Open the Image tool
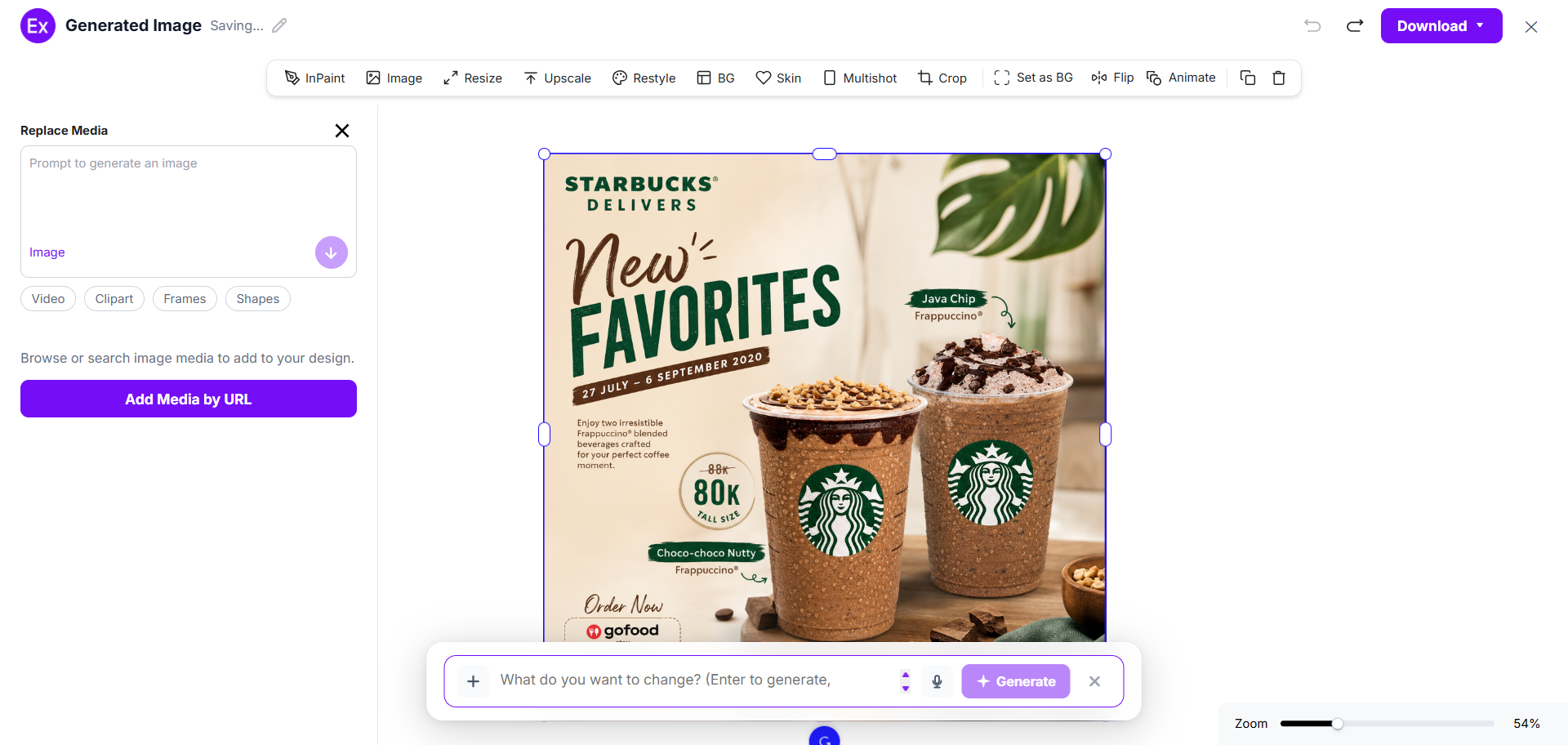Screen dimensions: 1568x745 394,78
